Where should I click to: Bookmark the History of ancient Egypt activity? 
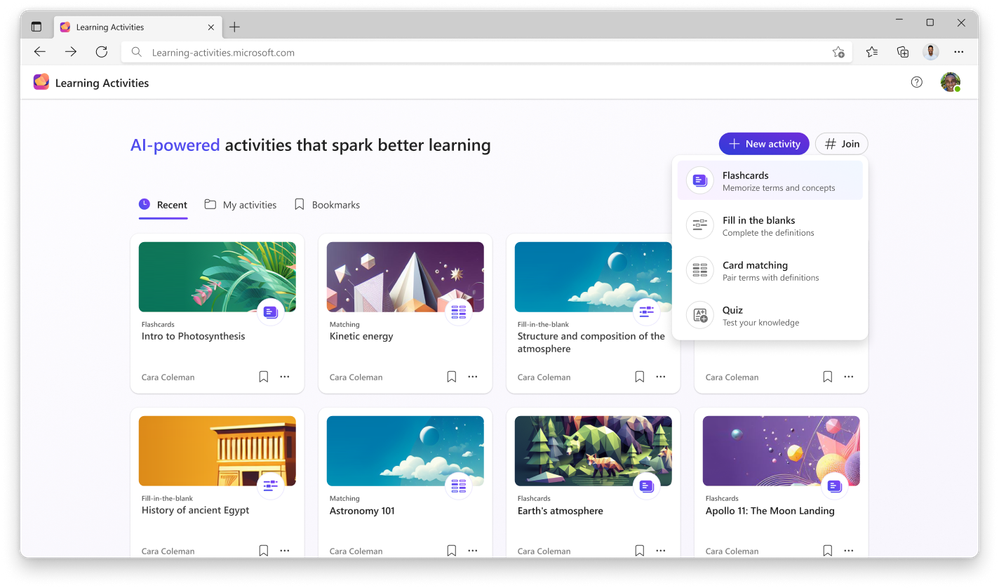click(263, 550)
